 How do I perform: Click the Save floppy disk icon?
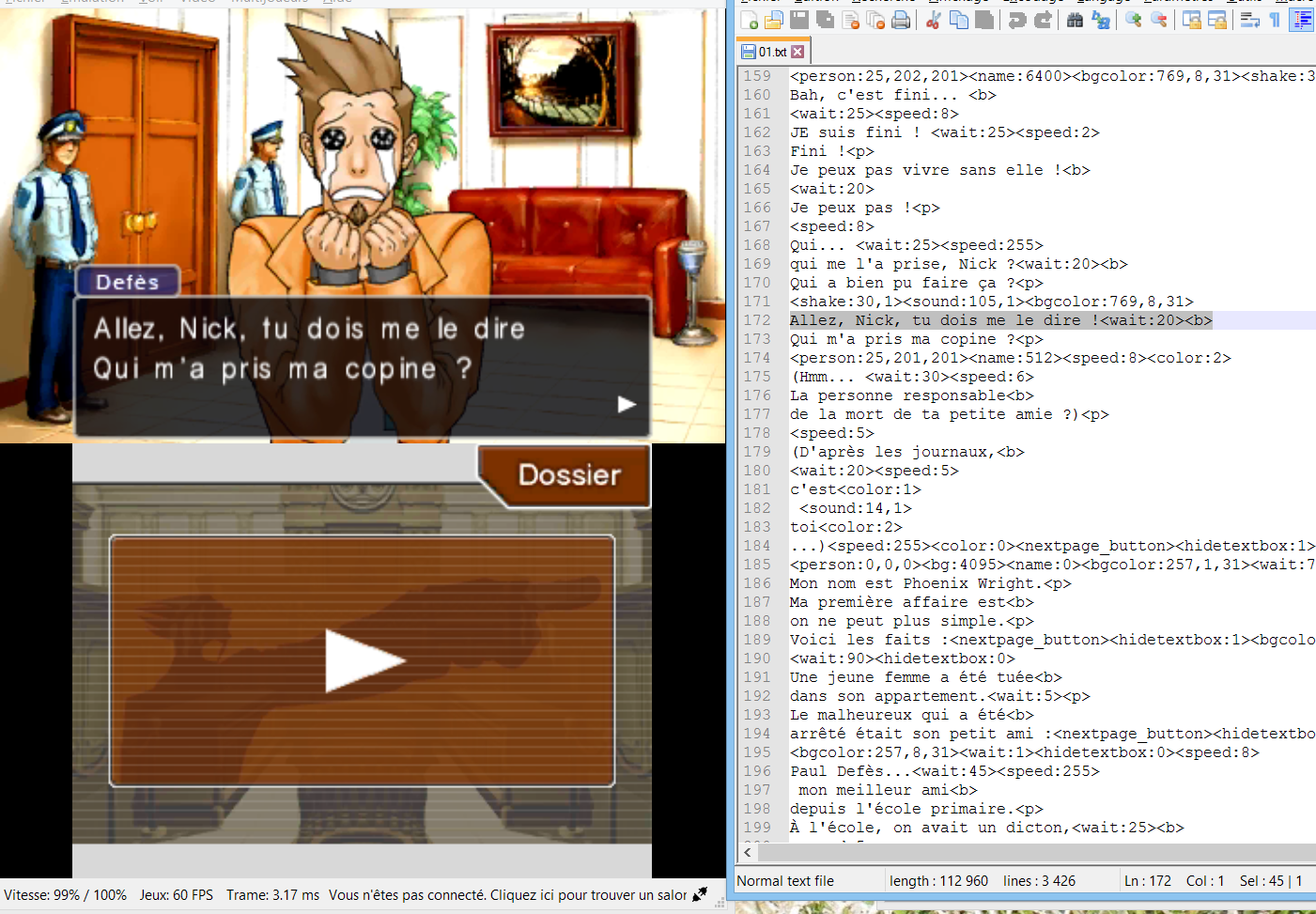(x=799, y=20)
